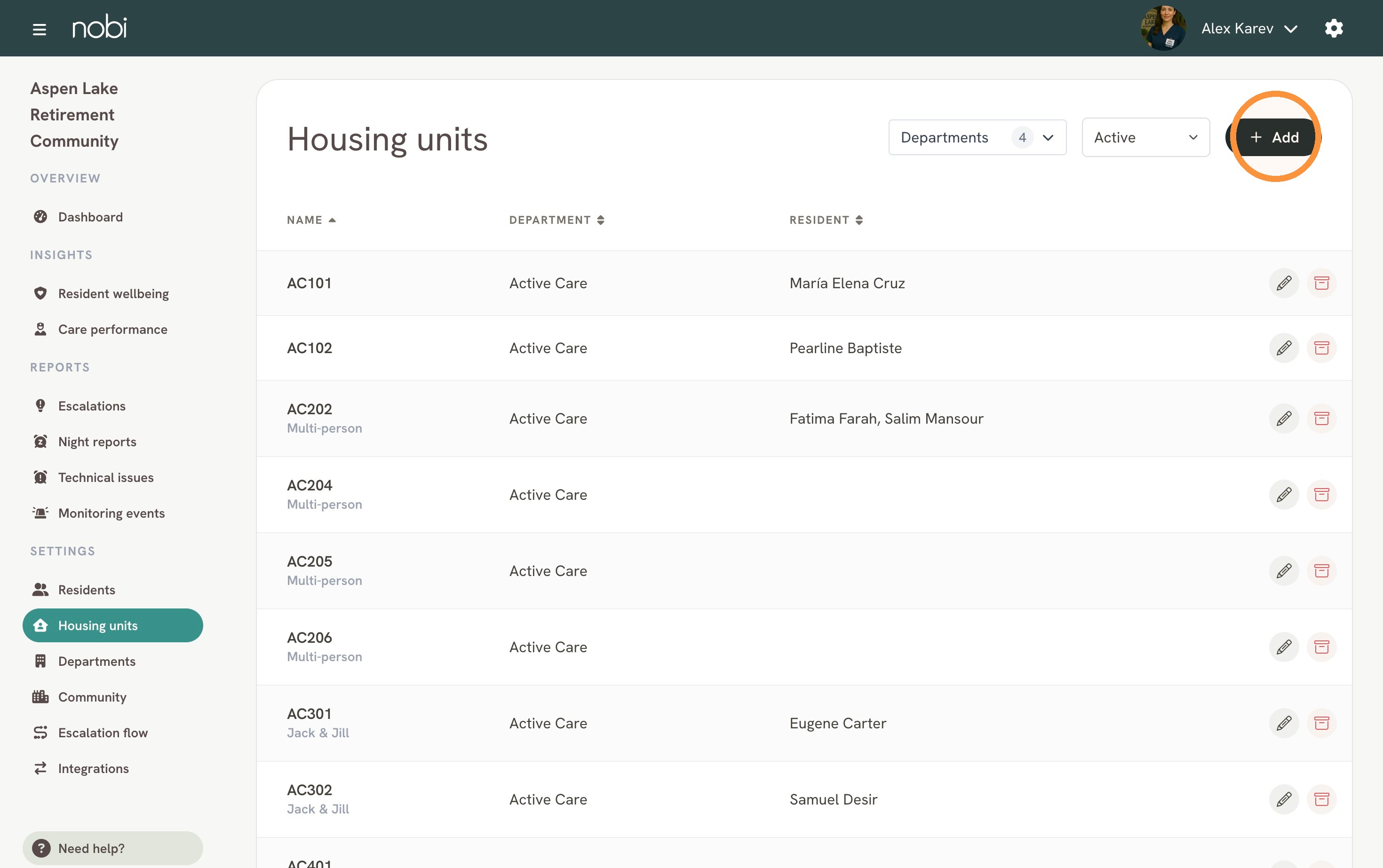Open Technical issues report
The image size is (1383, 868).
pyautogui.click(x=112, y=477)
